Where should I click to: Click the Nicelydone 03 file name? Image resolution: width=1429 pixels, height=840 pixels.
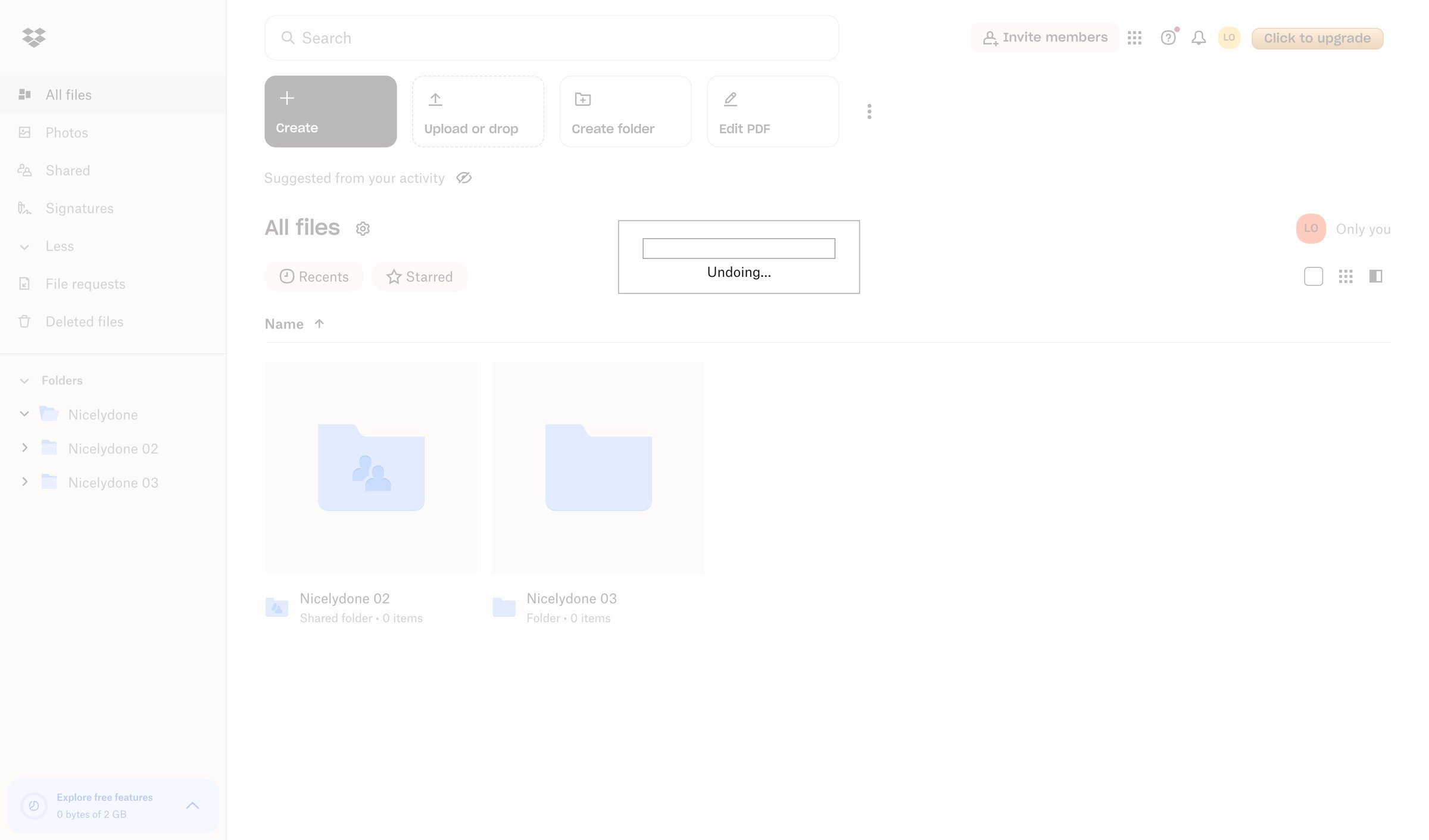point(572,598)
